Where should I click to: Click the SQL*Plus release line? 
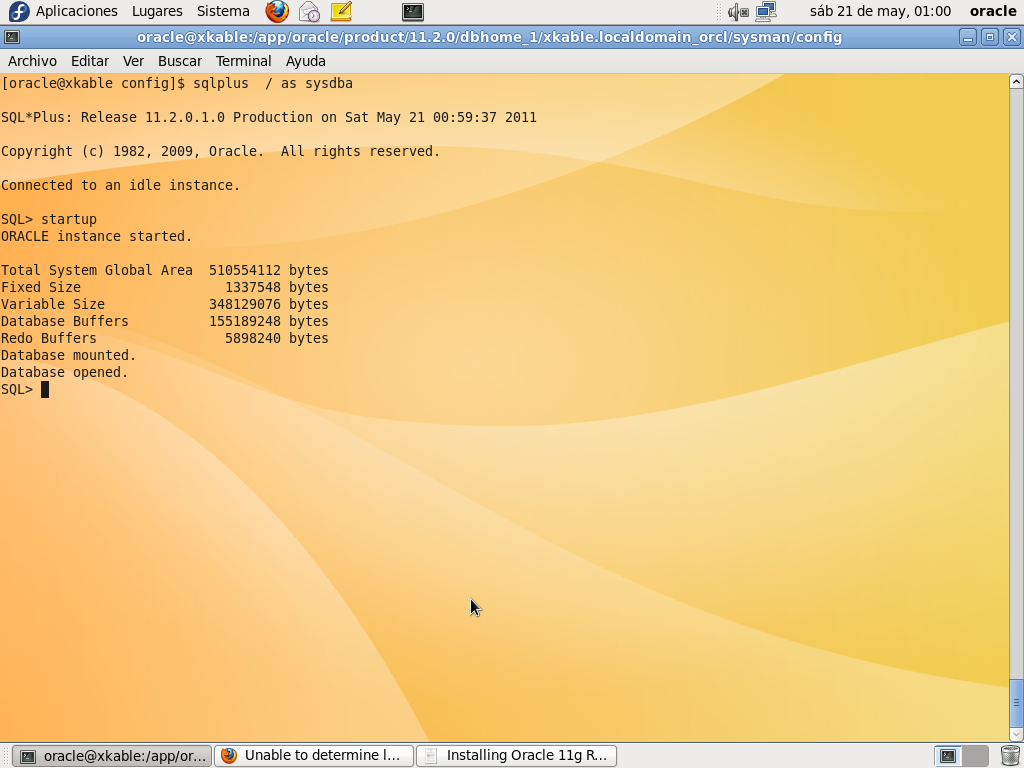click(x=268, y=118)
